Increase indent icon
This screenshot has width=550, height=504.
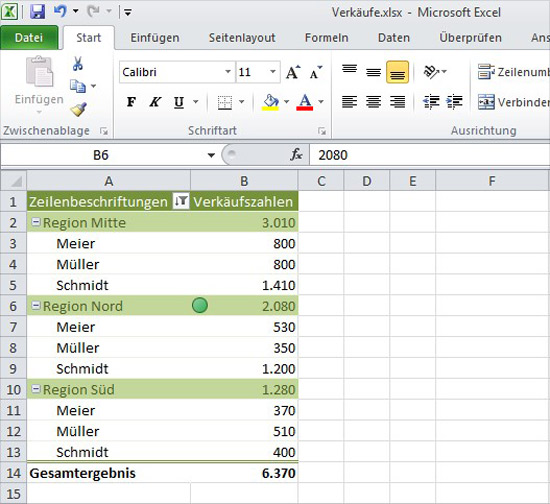click(x=454, y=102)
